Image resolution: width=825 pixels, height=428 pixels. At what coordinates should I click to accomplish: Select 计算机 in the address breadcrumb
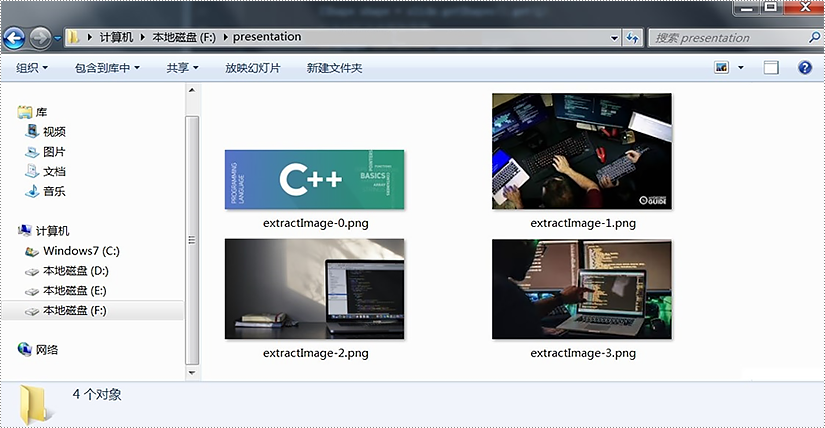tap(116, 37)
